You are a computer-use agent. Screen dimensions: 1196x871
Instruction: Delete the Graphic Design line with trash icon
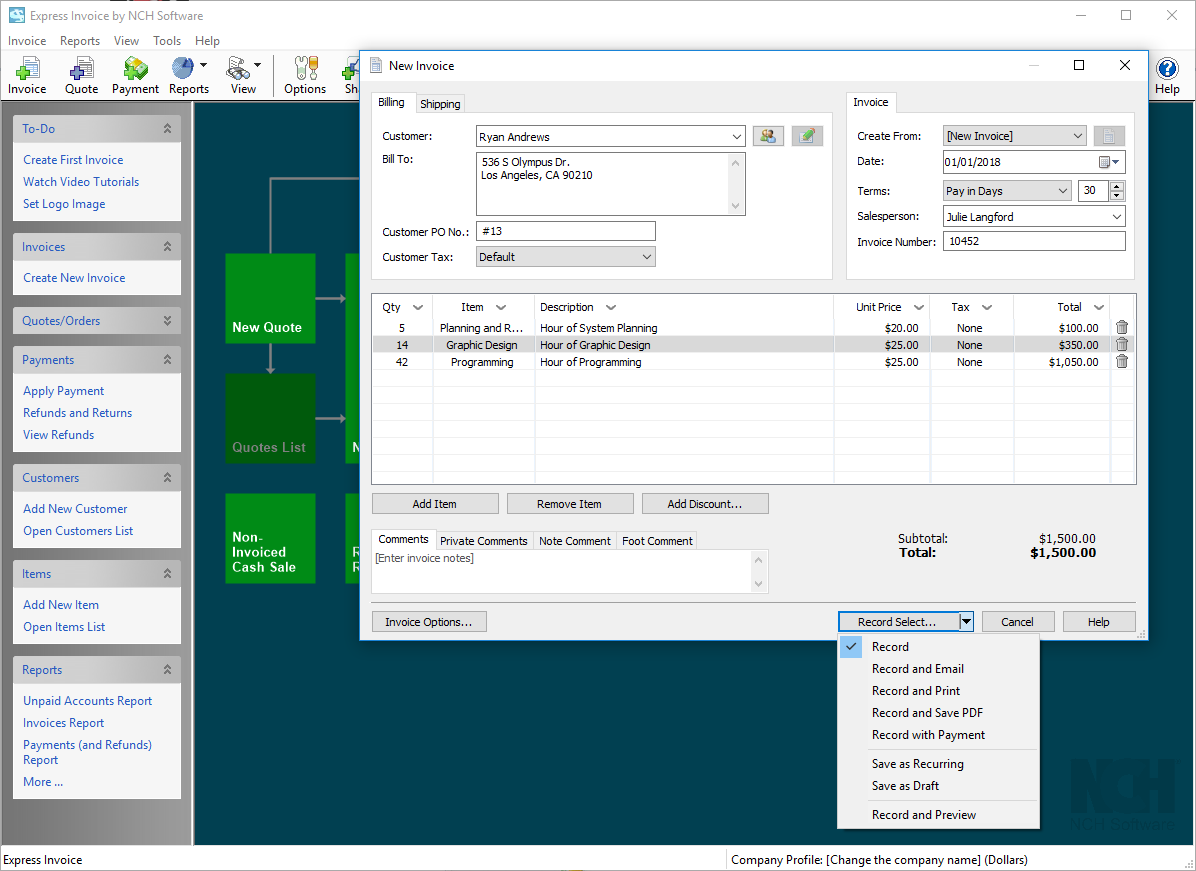[1121, 344]
